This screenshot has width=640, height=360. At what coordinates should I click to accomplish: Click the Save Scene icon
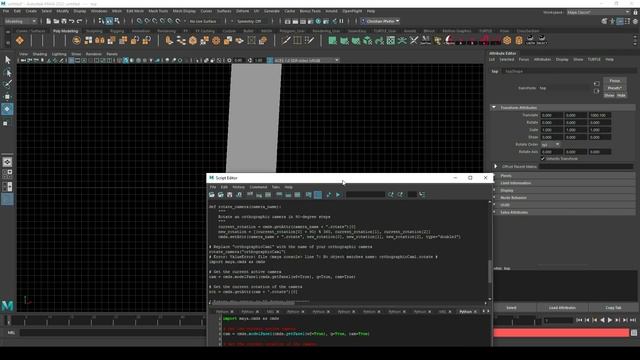pyautogui.click(x=64, y=21)
